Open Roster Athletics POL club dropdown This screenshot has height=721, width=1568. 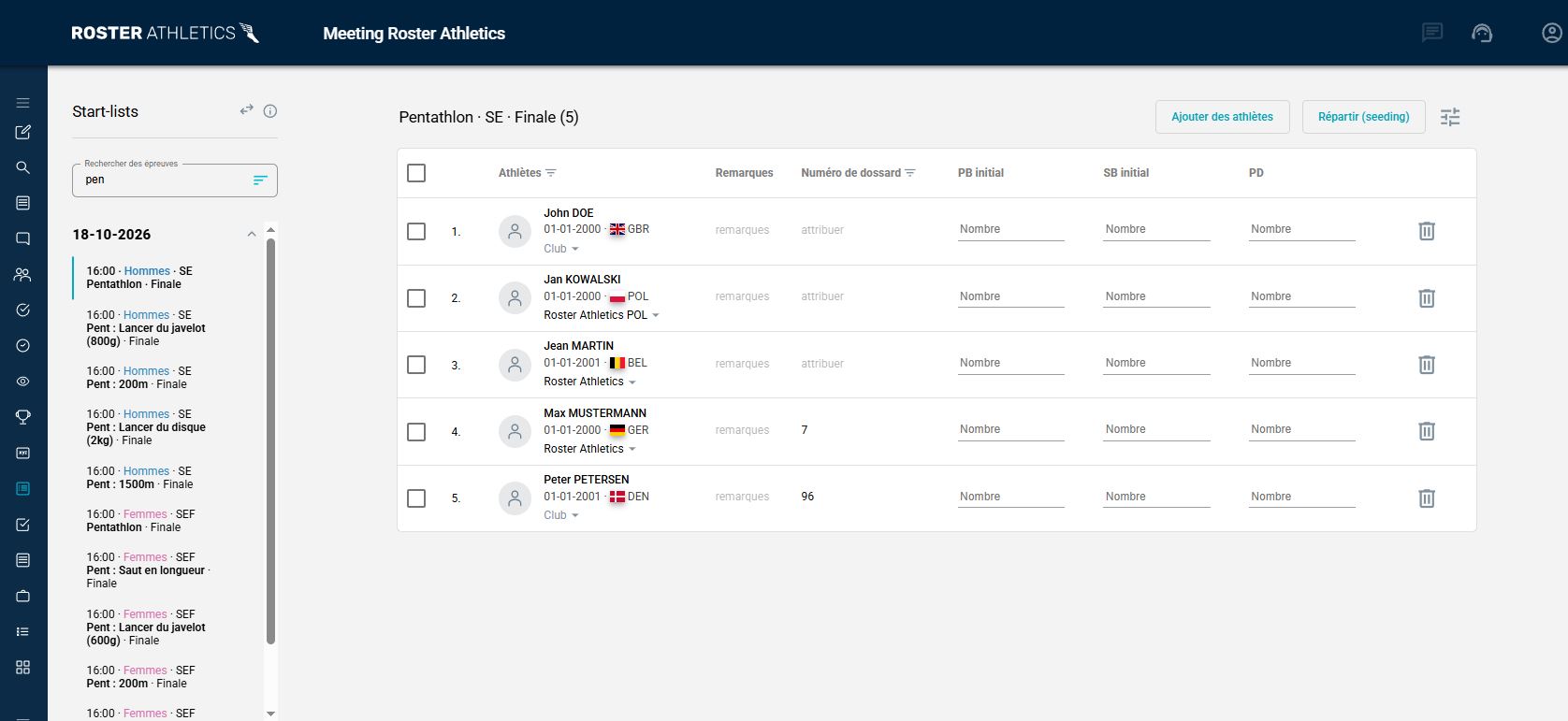(x=602, y=315)
